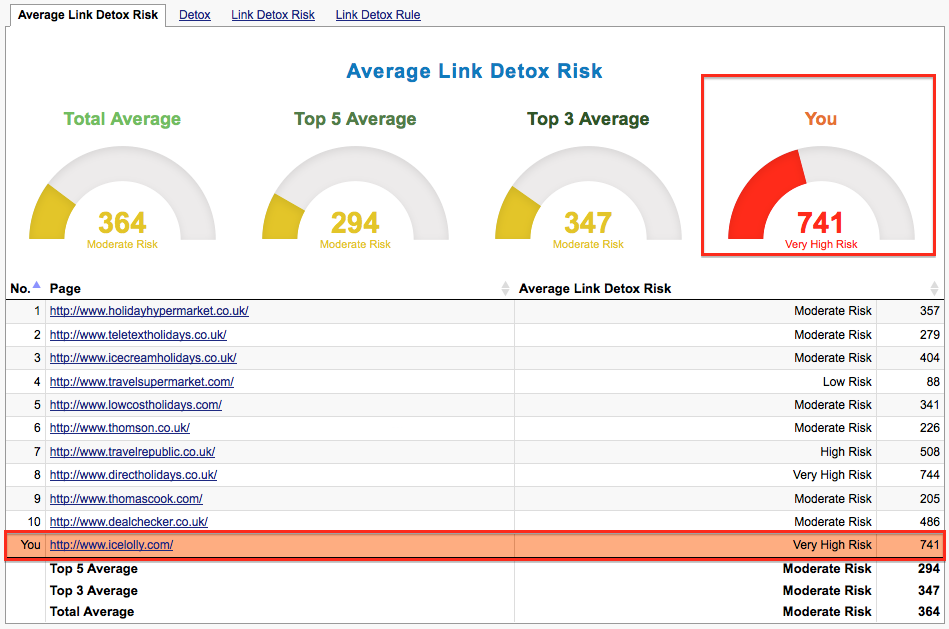Open lowcostholidays.com link
The height and width of the screenshot is (629, 949).
tap(136, 405)
